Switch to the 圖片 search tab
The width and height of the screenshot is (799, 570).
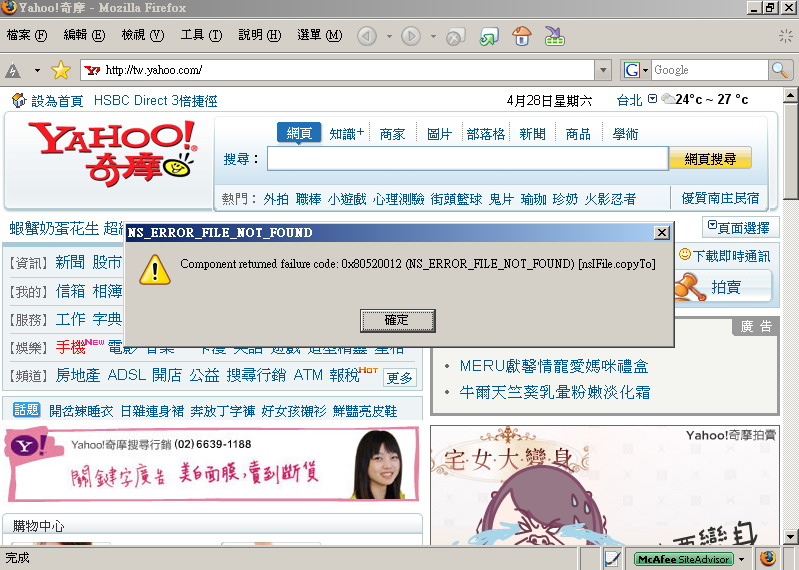tap(439, 134)
